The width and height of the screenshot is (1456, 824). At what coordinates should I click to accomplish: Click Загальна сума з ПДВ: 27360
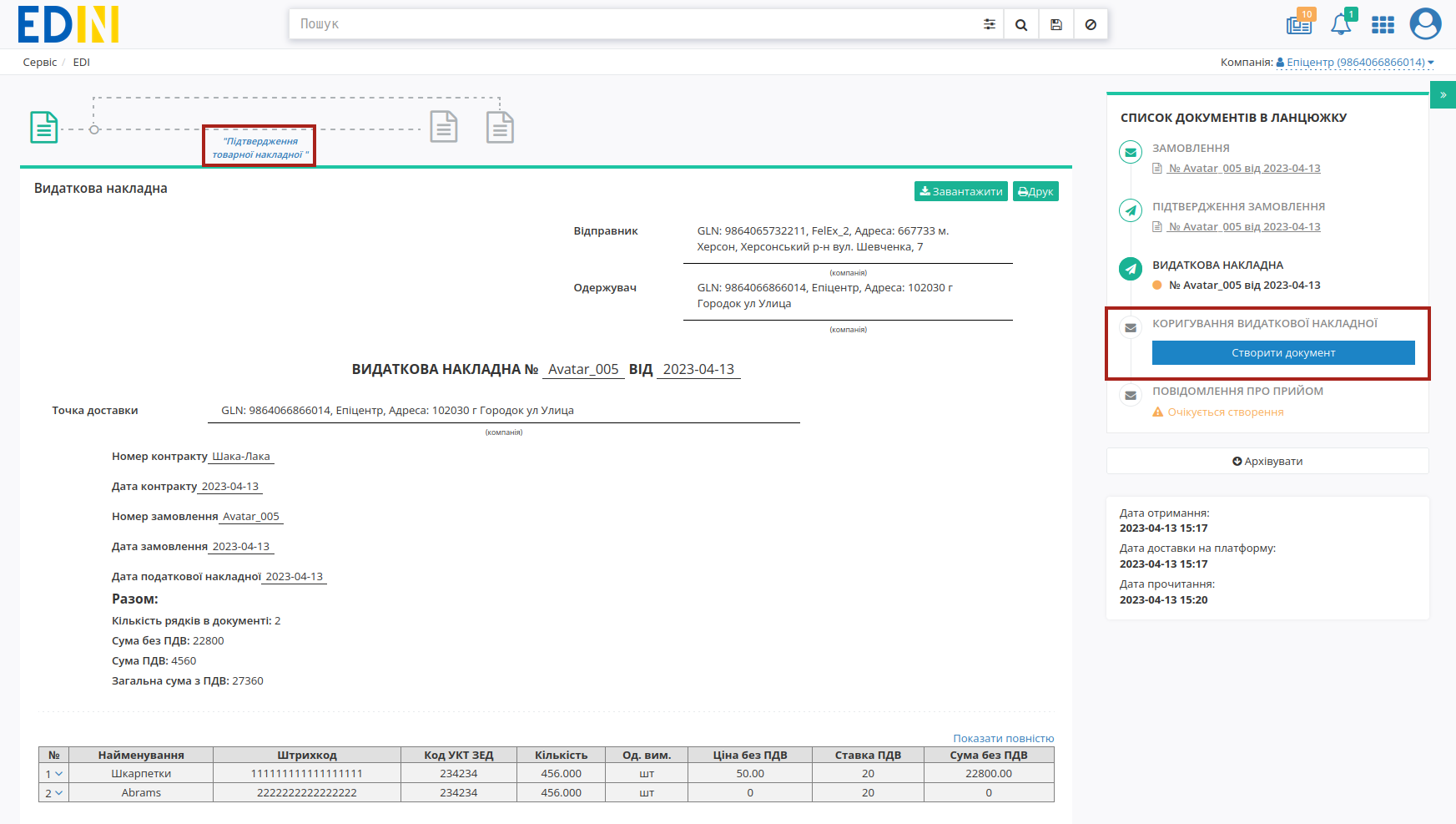point(188,680)
